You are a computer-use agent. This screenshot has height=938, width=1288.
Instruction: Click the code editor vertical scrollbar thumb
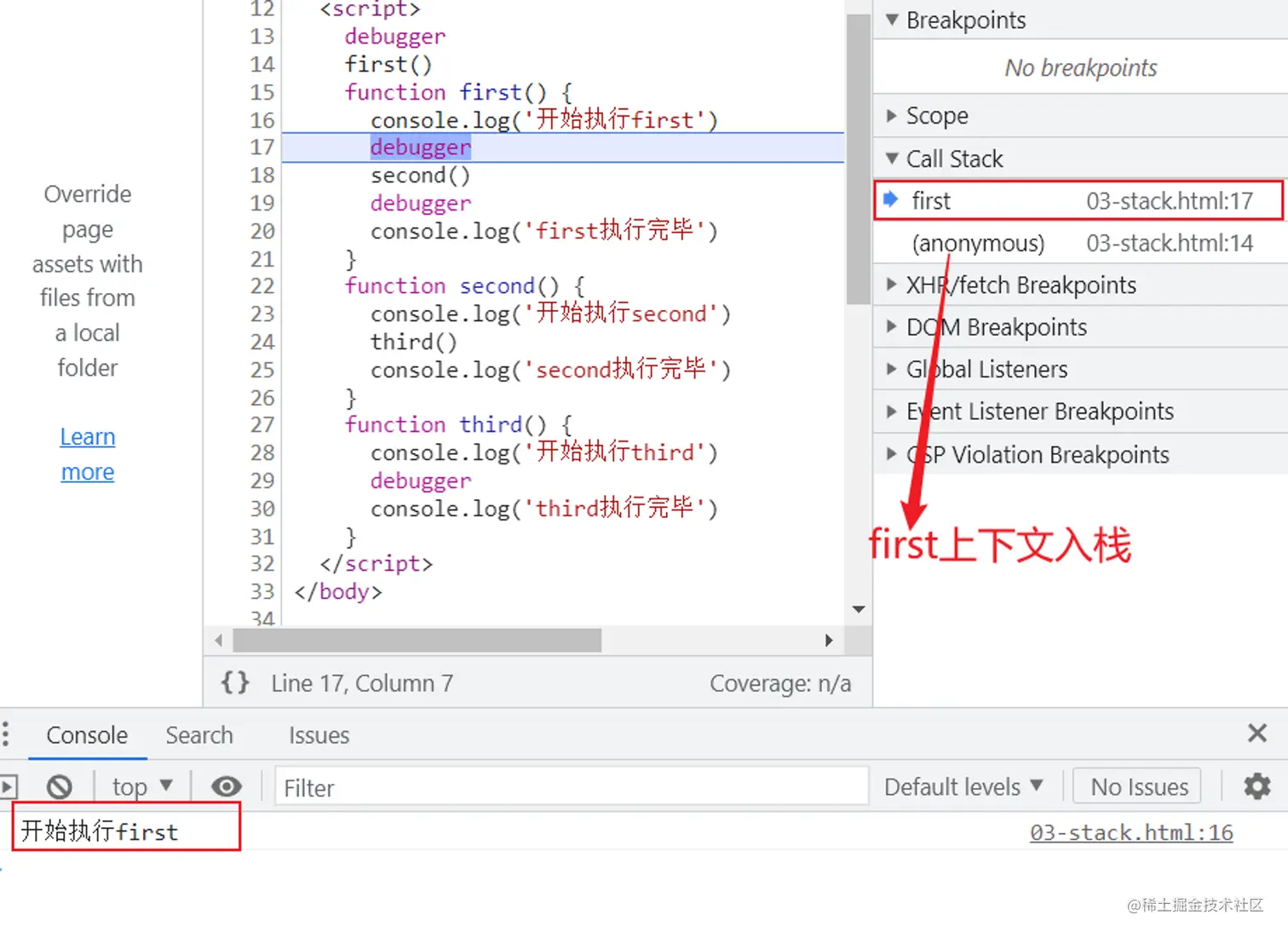click(x=859, y=158)
